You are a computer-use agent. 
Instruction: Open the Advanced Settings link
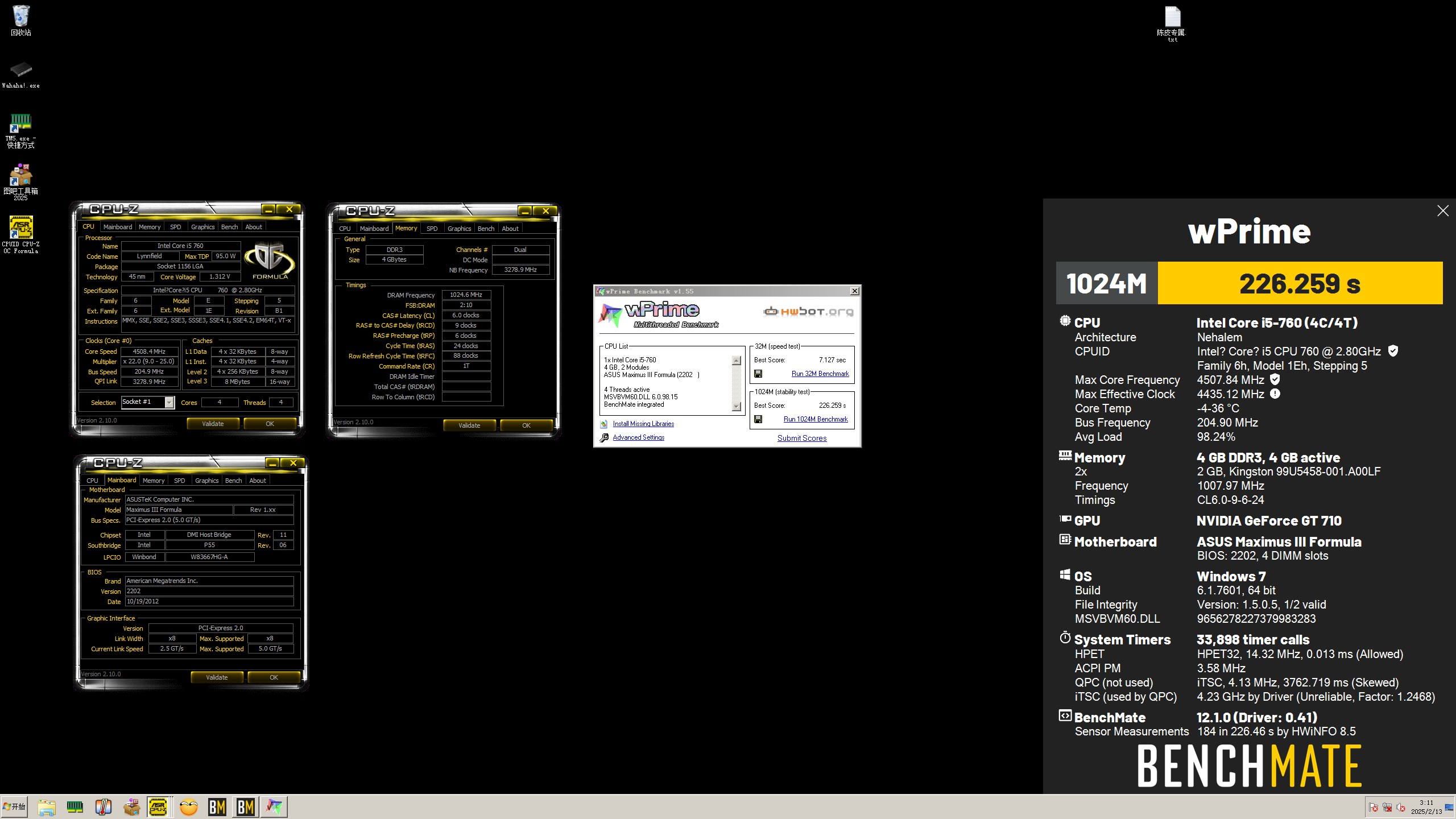[x=638, y=437]
